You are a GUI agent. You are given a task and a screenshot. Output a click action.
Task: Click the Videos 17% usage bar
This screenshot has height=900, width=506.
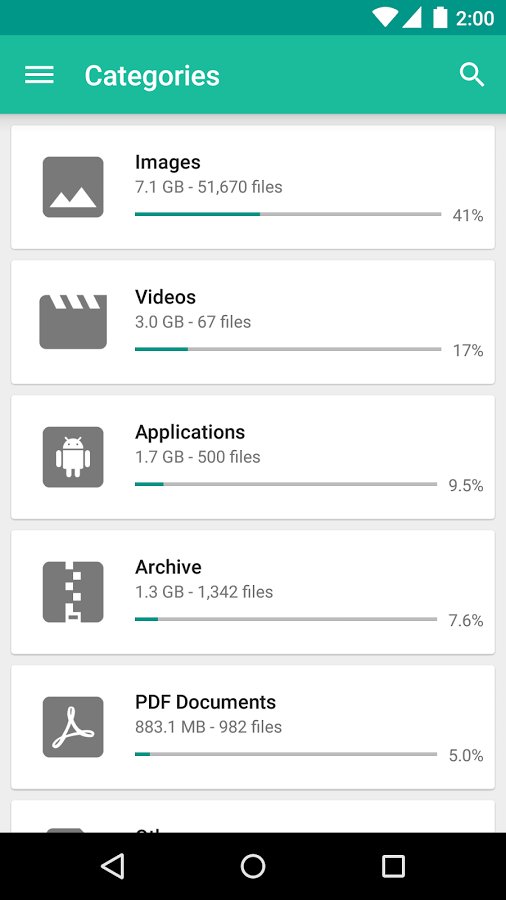click(288, 349)
